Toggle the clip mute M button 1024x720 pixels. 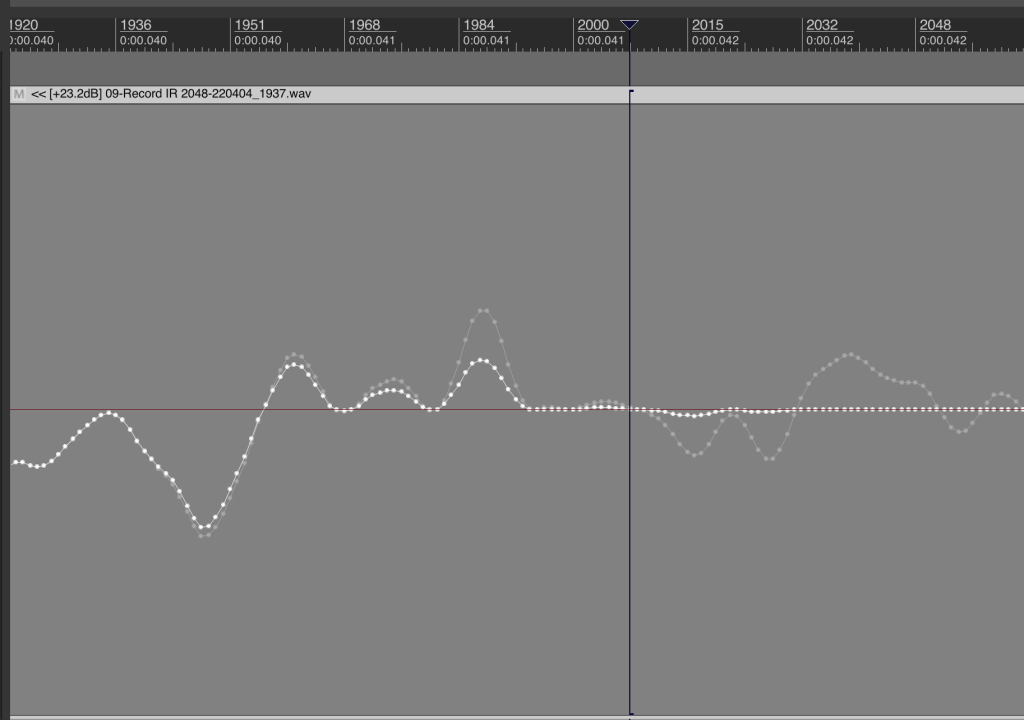pos(18,94)
